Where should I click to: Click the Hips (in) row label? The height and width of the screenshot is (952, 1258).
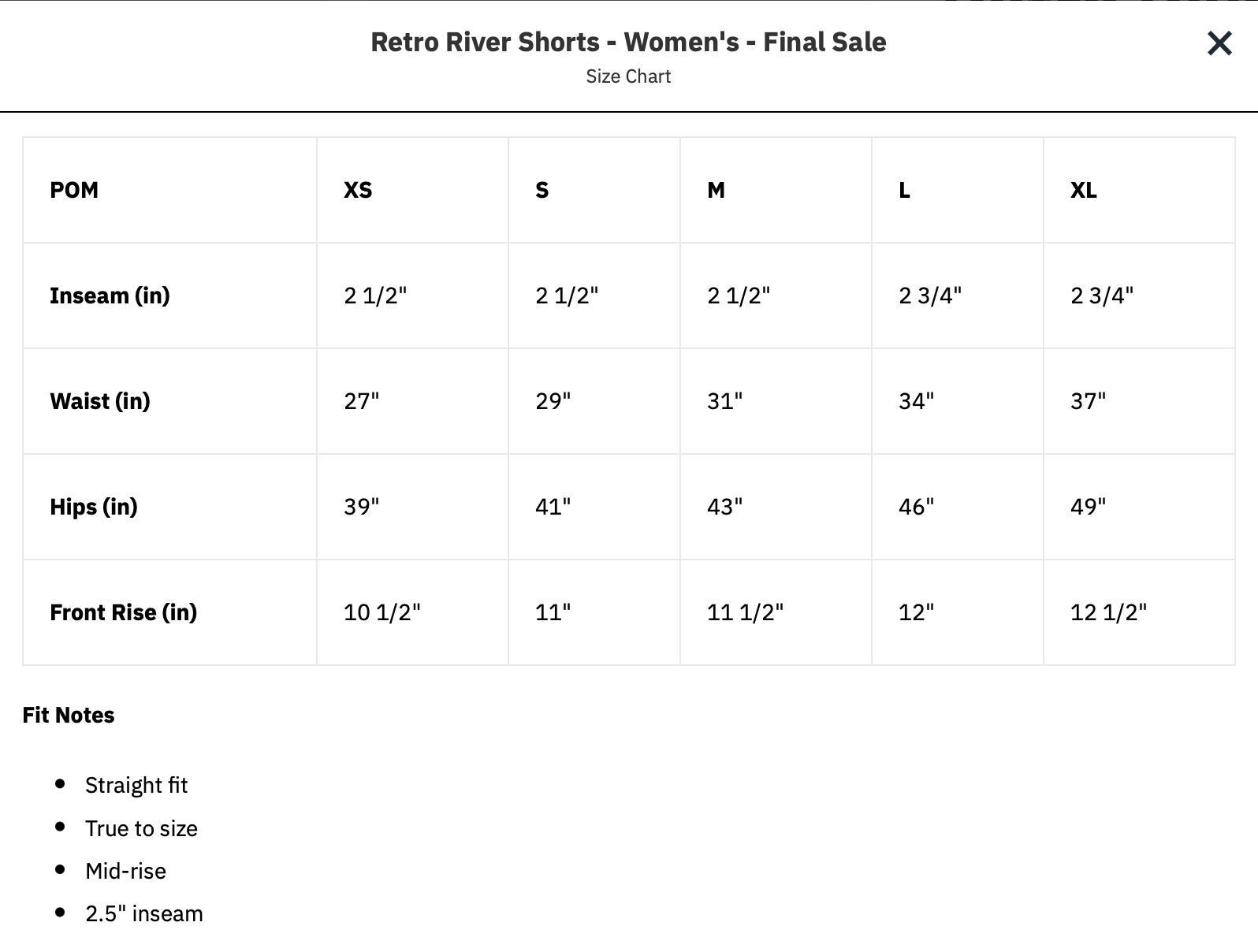94,507
